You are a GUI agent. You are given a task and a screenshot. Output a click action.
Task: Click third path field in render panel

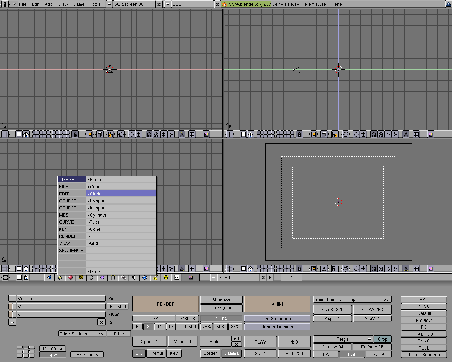61,314
